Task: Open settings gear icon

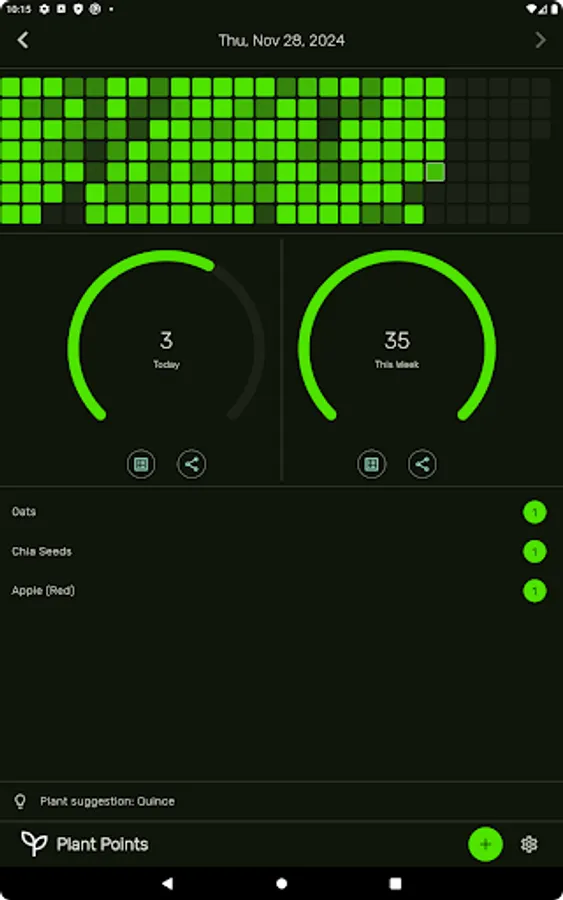Action: 529,844
